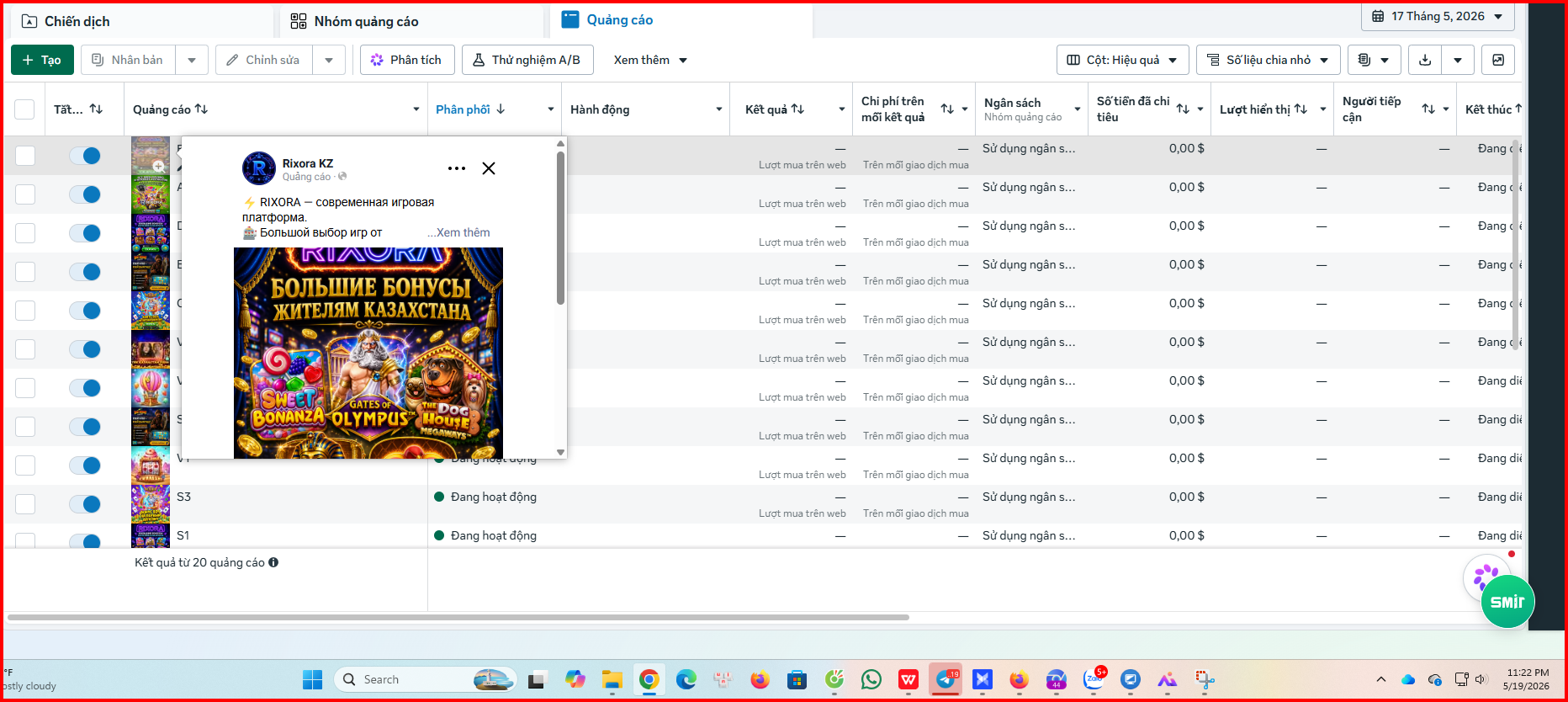Toggle the third ad row's switch
1568x702 pixels.
(x=85, y=233)
